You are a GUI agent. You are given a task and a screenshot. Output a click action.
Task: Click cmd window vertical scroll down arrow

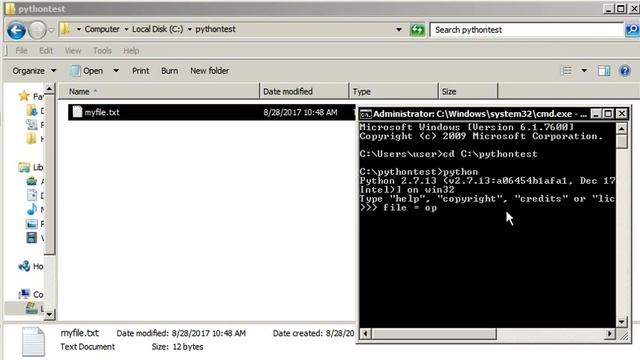click(621, 322)
